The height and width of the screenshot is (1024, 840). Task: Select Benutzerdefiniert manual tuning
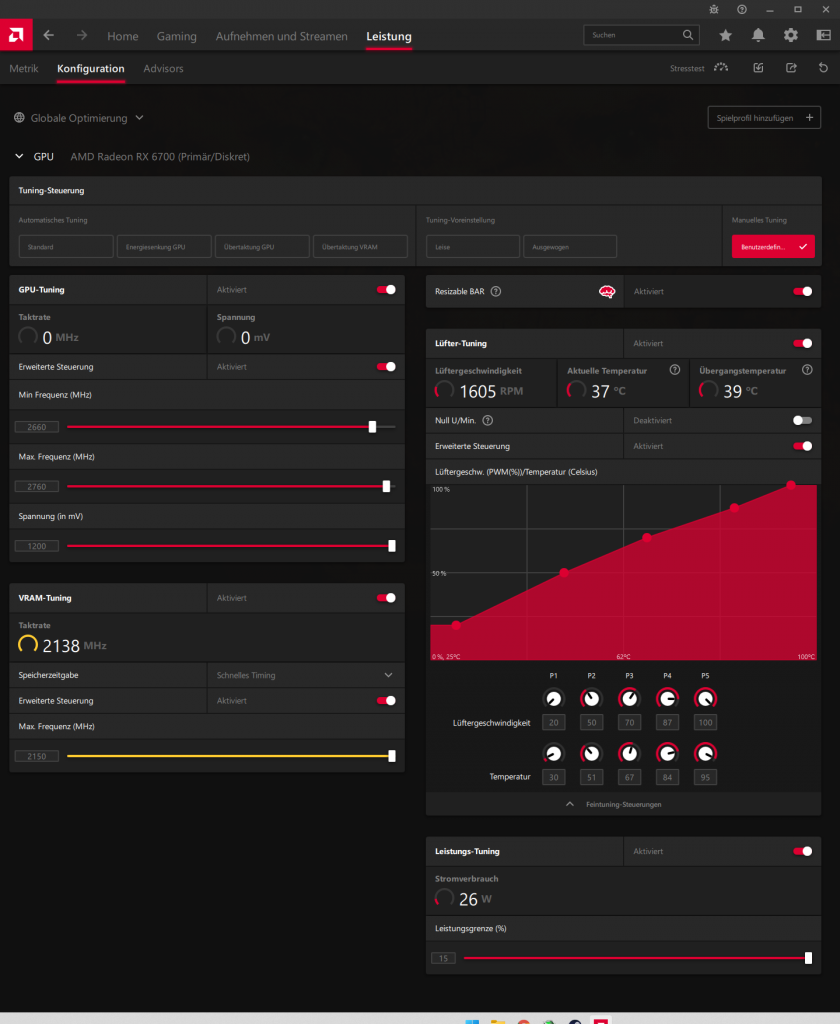coord(773,247)
